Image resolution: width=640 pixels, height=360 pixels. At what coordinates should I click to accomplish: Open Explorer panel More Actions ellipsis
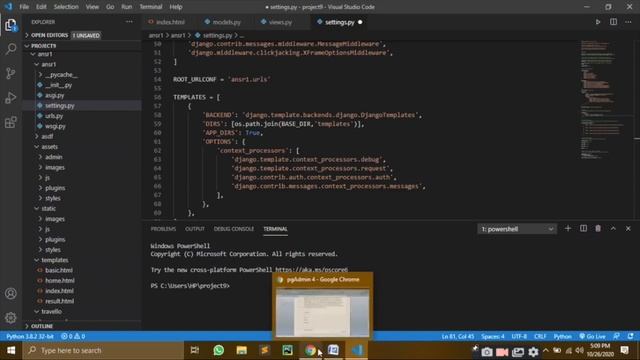(129, 22)
